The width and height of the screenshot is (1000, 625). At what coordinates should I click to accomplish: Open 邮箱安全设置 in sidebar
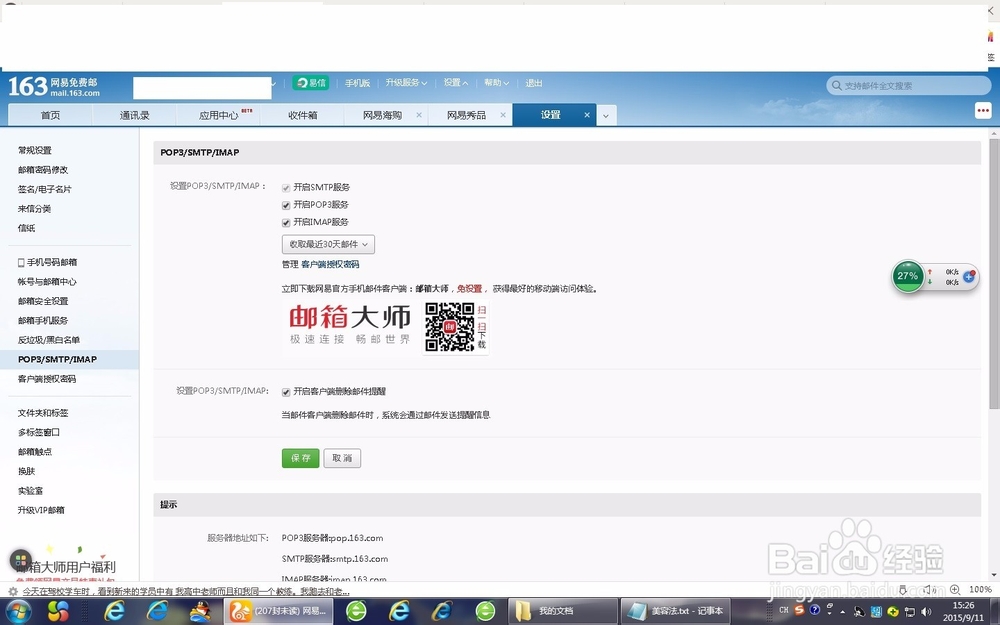coord(43,301)
